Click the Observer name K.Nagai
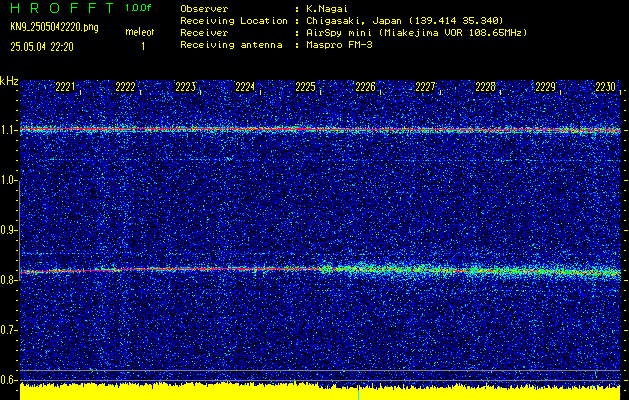This screenshot has height=400, width=629. (x=327, y=9)
